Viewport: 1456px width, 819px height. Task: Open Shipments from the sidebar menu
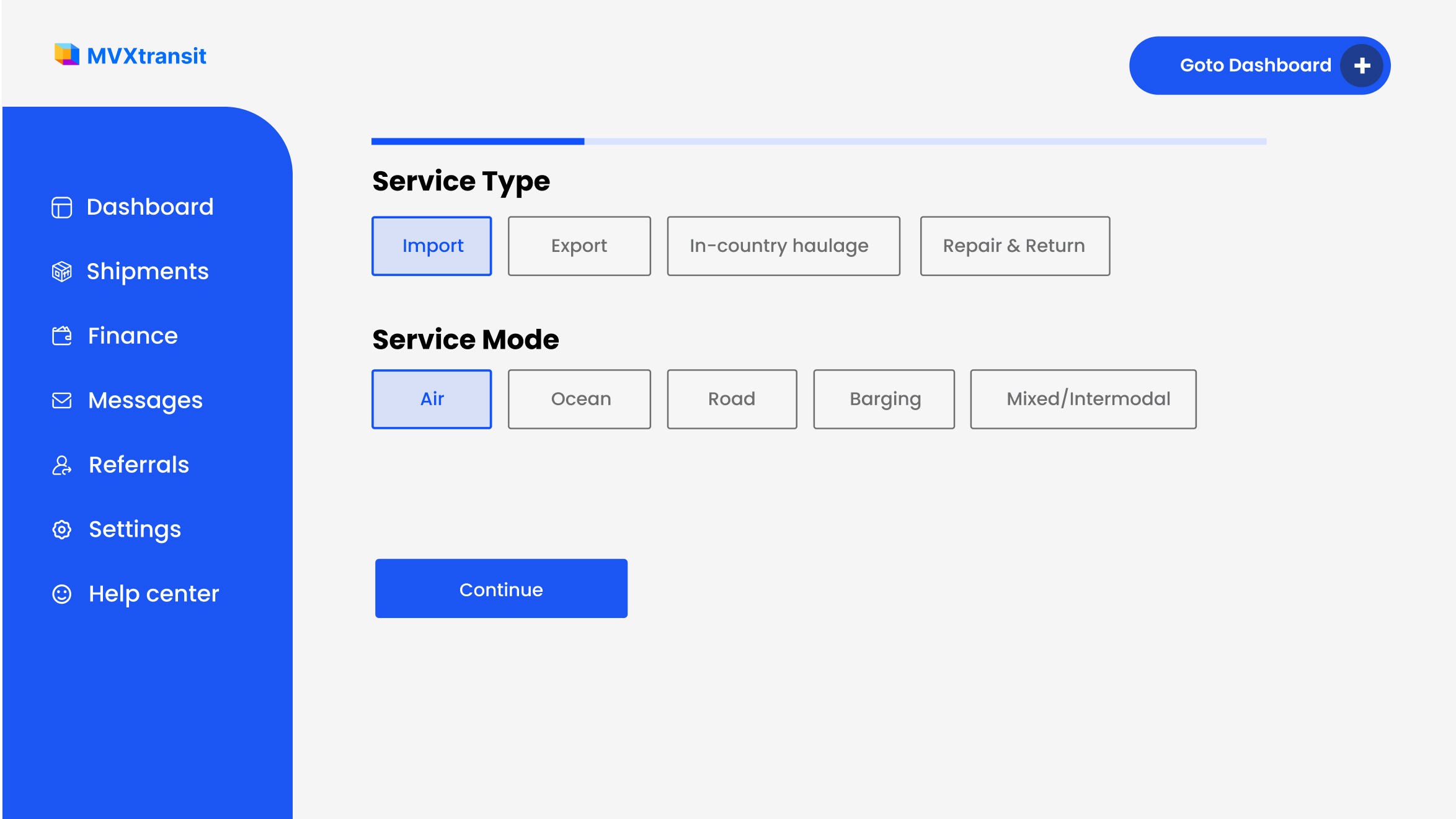point(148,272)
